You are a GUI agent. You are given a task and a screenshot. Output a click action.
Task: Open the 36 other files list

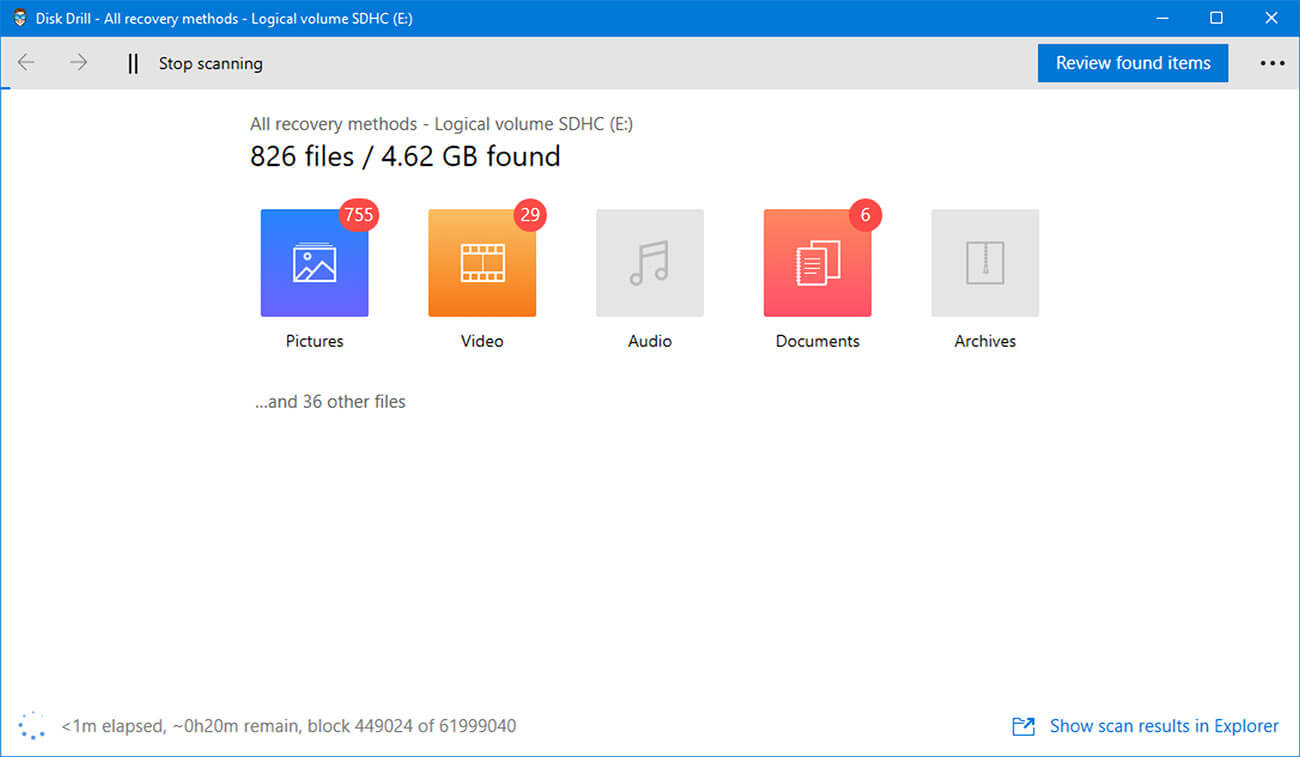click(330, 401)
